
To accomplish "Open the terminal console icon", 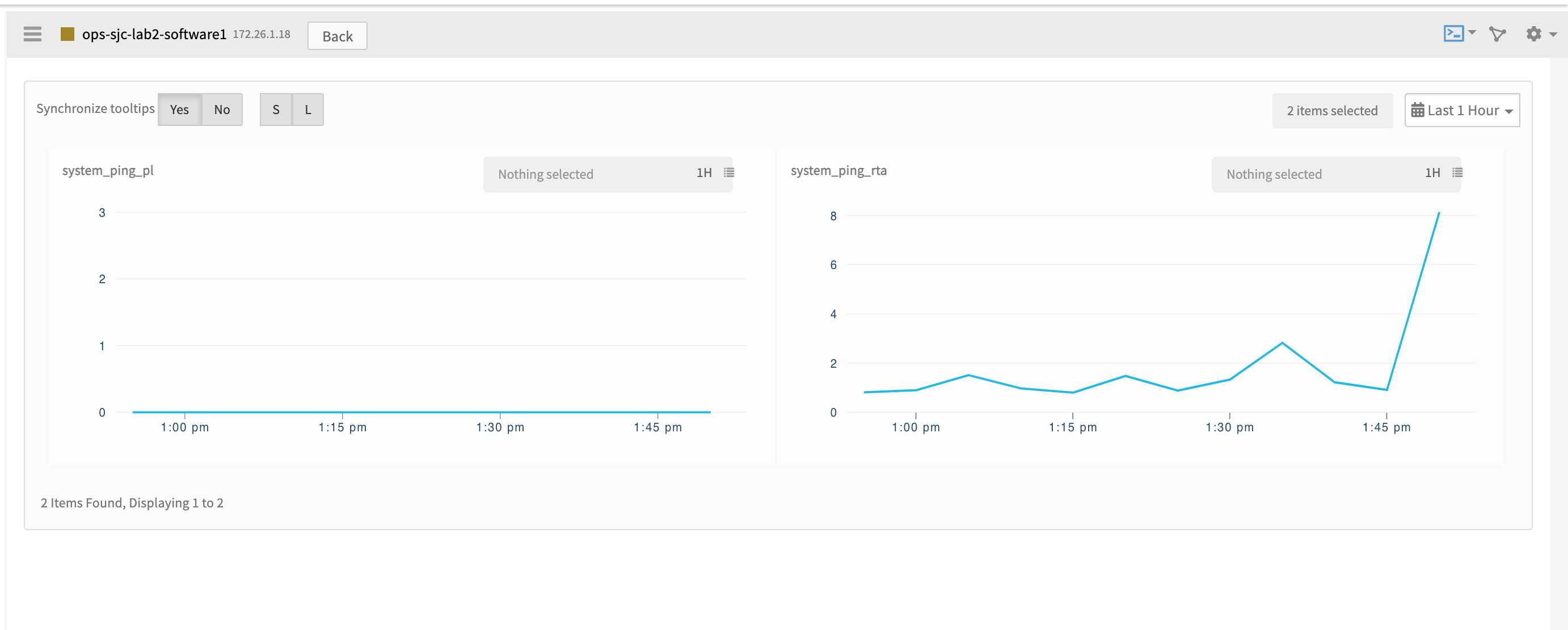I will [1453, 33].
